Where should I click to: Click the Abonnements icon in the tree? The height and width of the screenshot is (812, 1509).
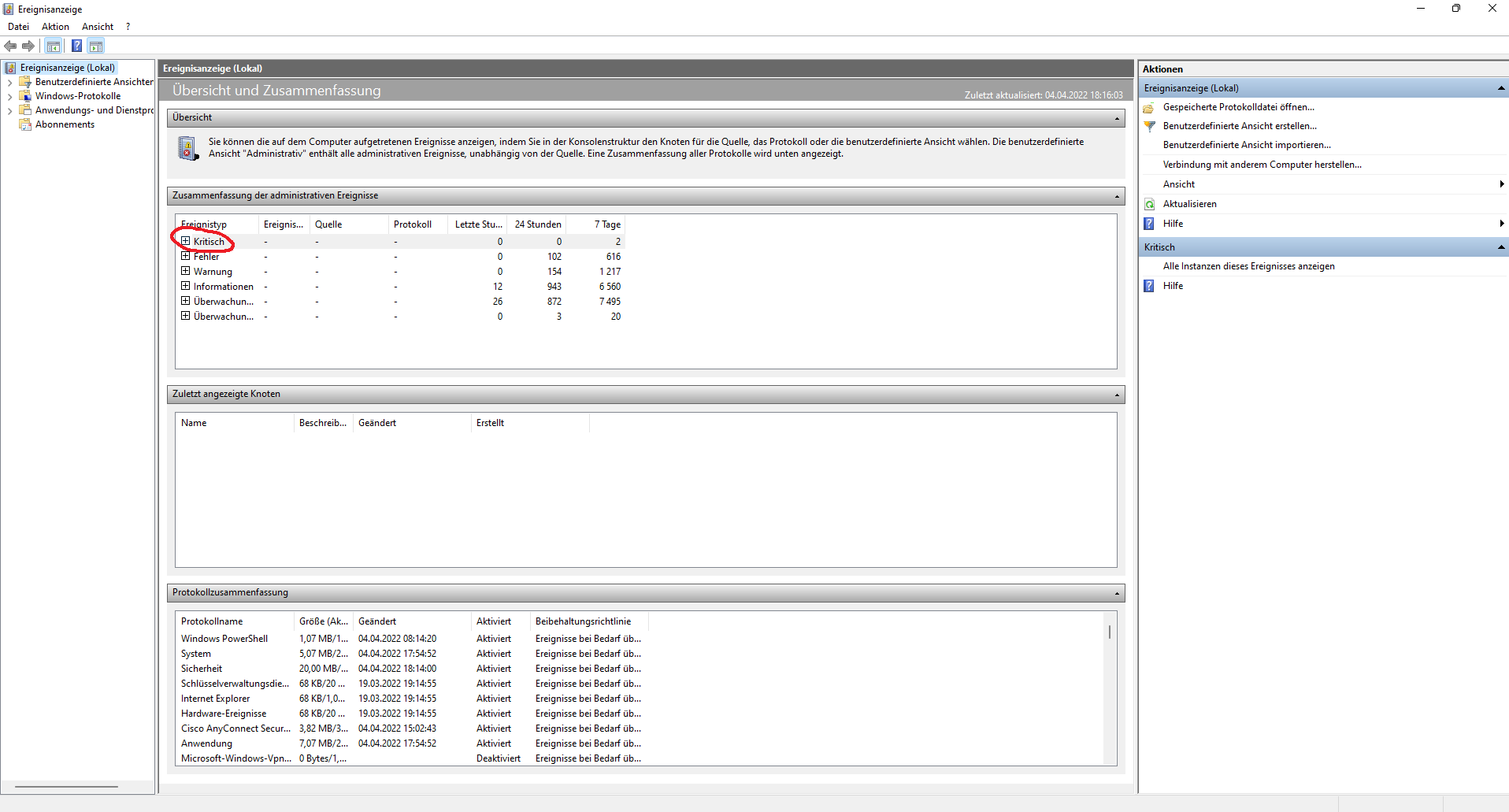[25, 124]
